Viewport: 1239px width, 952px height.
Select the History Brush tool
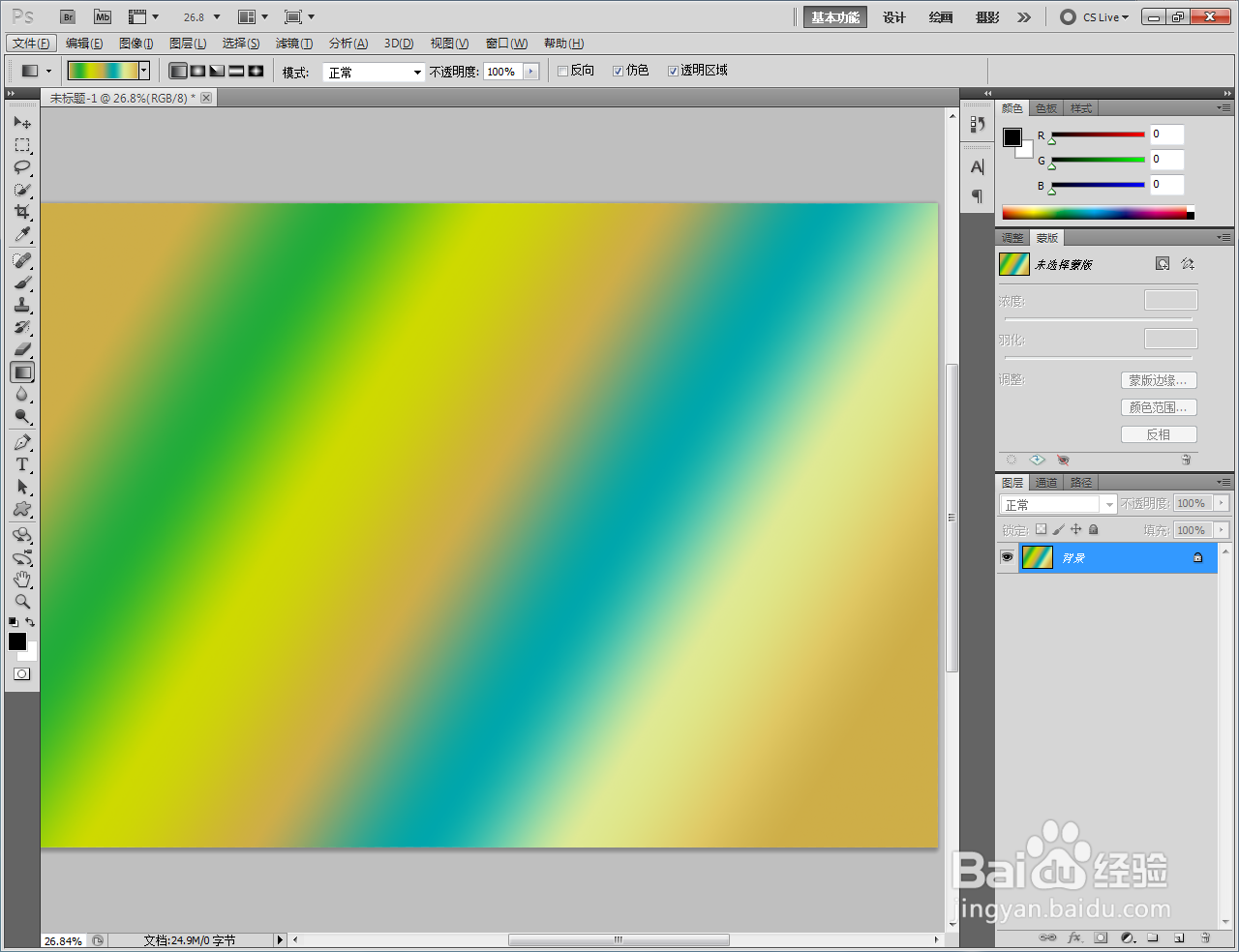click(22, 327)
